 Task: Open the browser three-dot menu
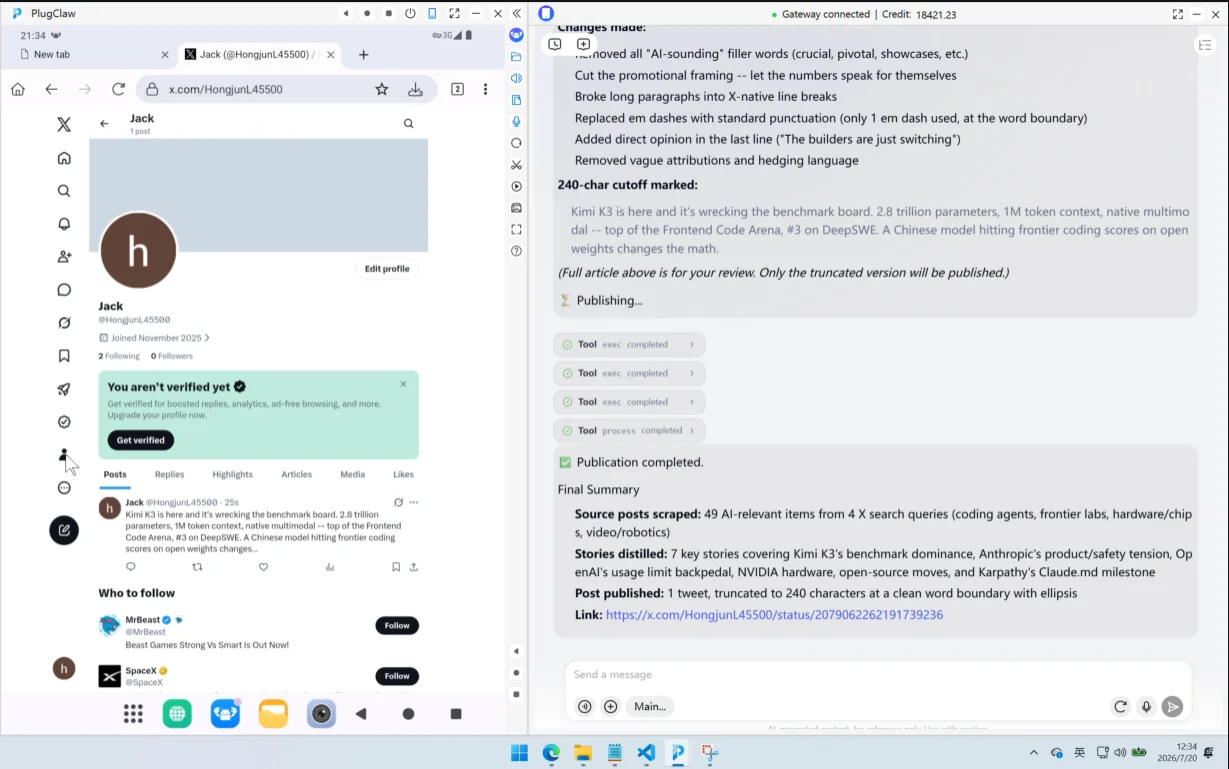click(x=485, y=89)
